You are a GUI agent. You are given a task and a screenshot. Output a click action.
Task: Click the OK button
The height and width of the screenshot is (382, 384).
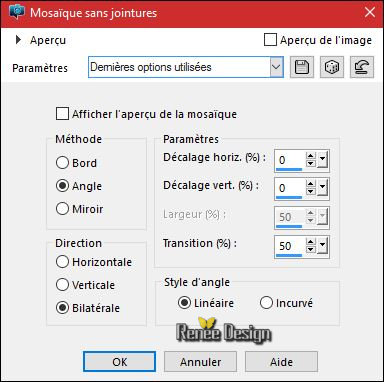pyautogui.click(x=119, y=362)
